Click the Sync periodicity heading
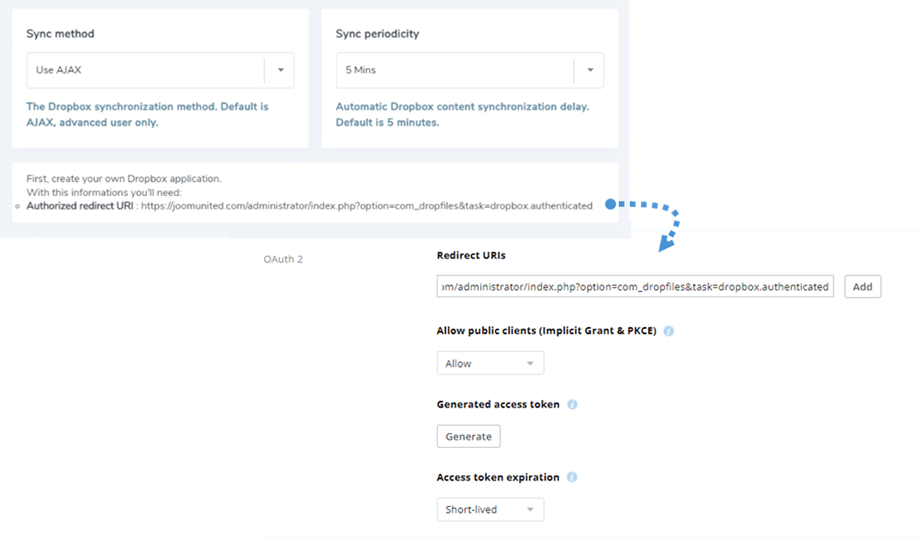 377,33
